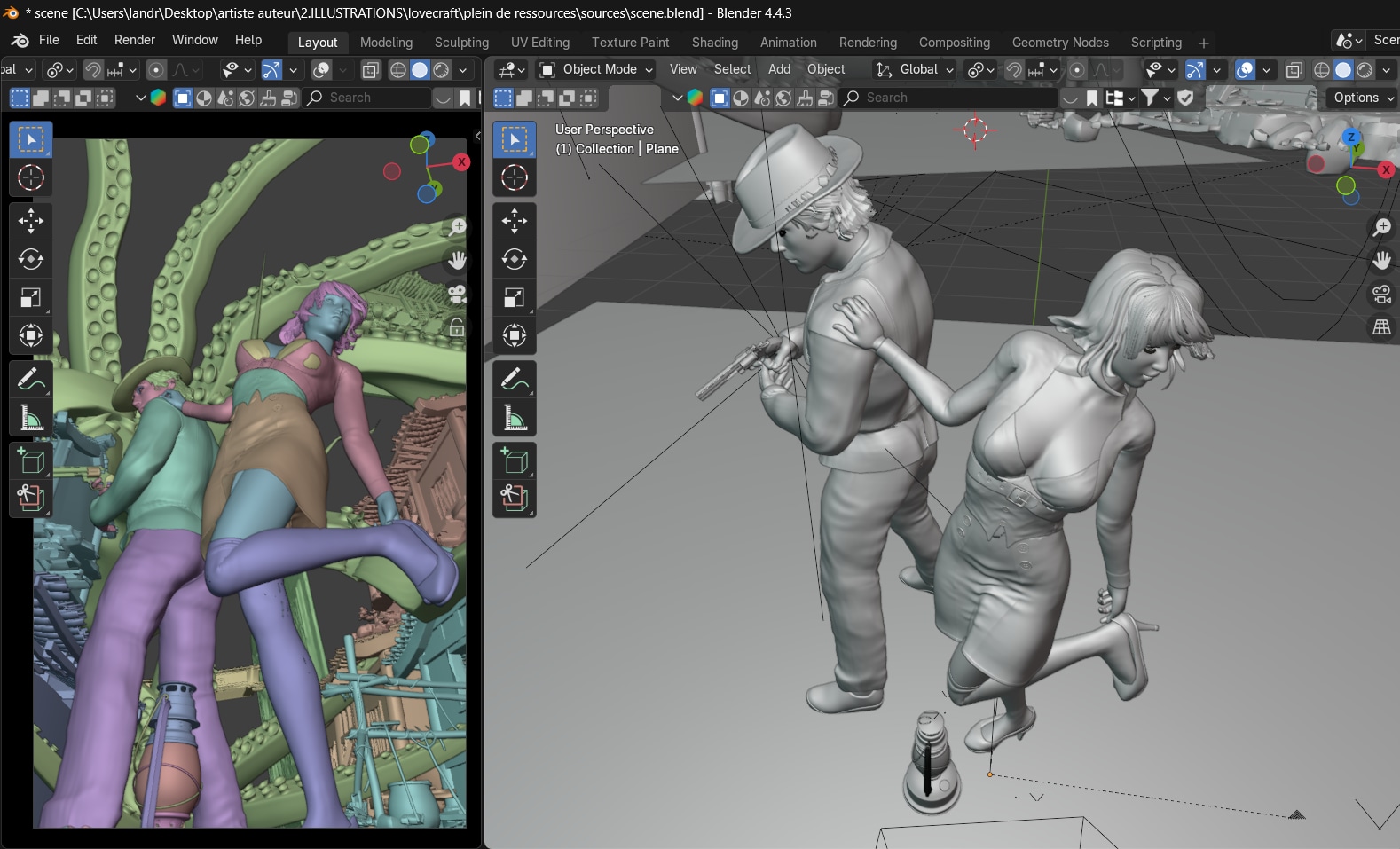Select the Scale tool in left viewport toolbar
The height and width of the screenshot is (849, 1400).
[x=31, y=297]
